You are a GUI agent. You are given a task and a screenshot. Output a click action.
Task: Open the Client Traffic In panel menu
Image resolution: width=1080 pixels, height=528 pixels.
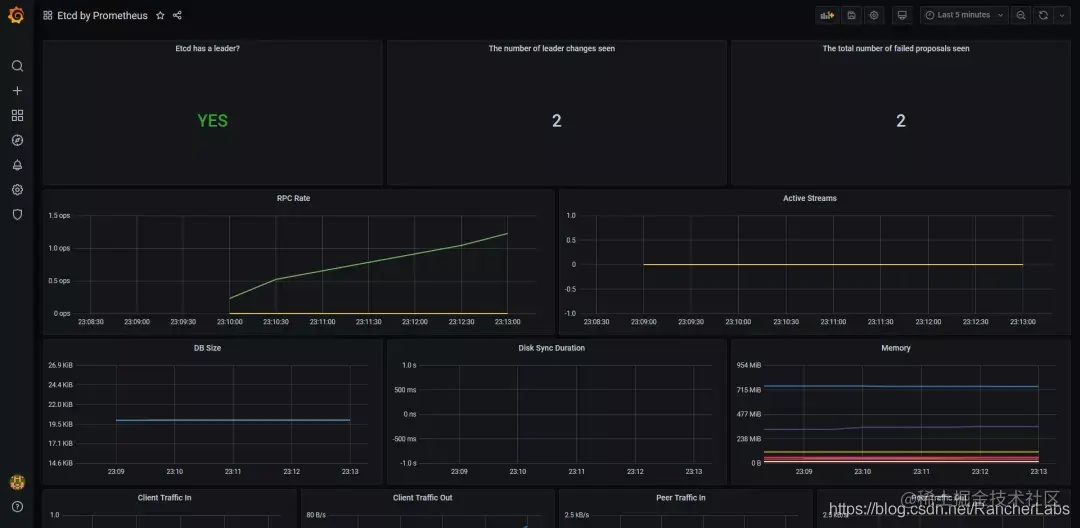pyautogui.click(x=165, y=498)
